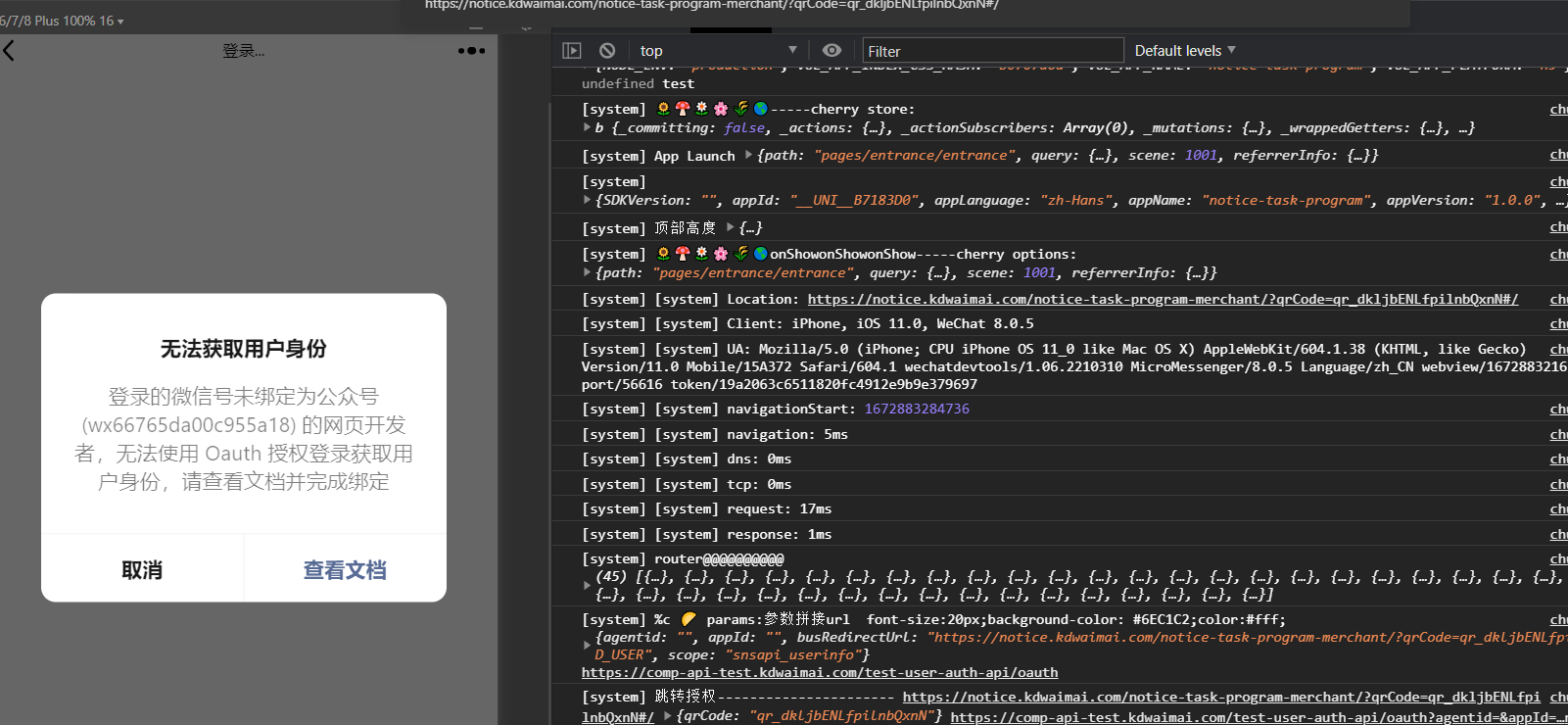This screenshot has height=725, width=1568.
Task: Click the console Filter input field
Action: click(991, 51)
